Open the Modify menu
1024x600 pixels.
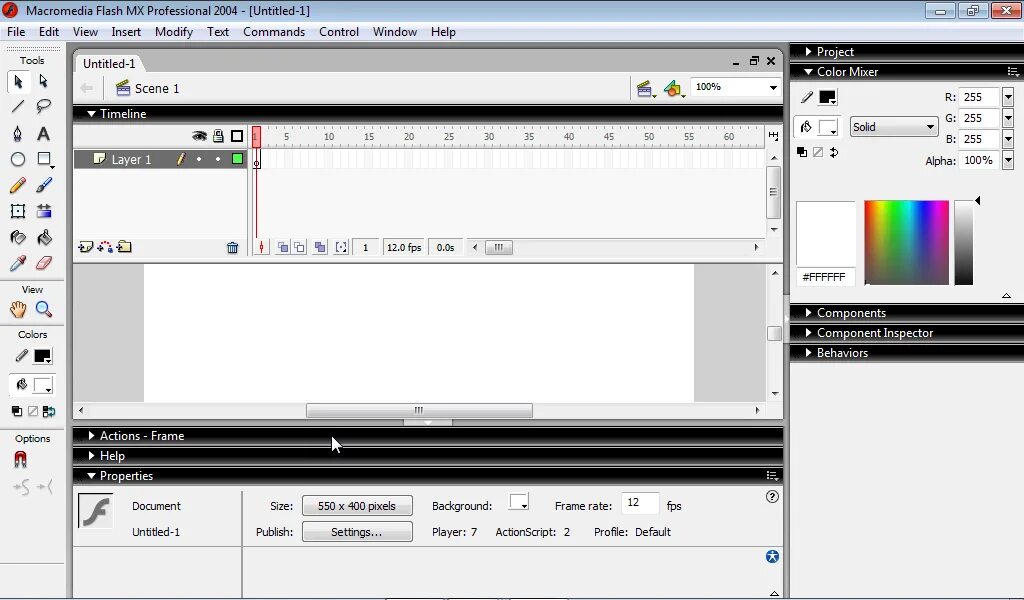[174, 32]
